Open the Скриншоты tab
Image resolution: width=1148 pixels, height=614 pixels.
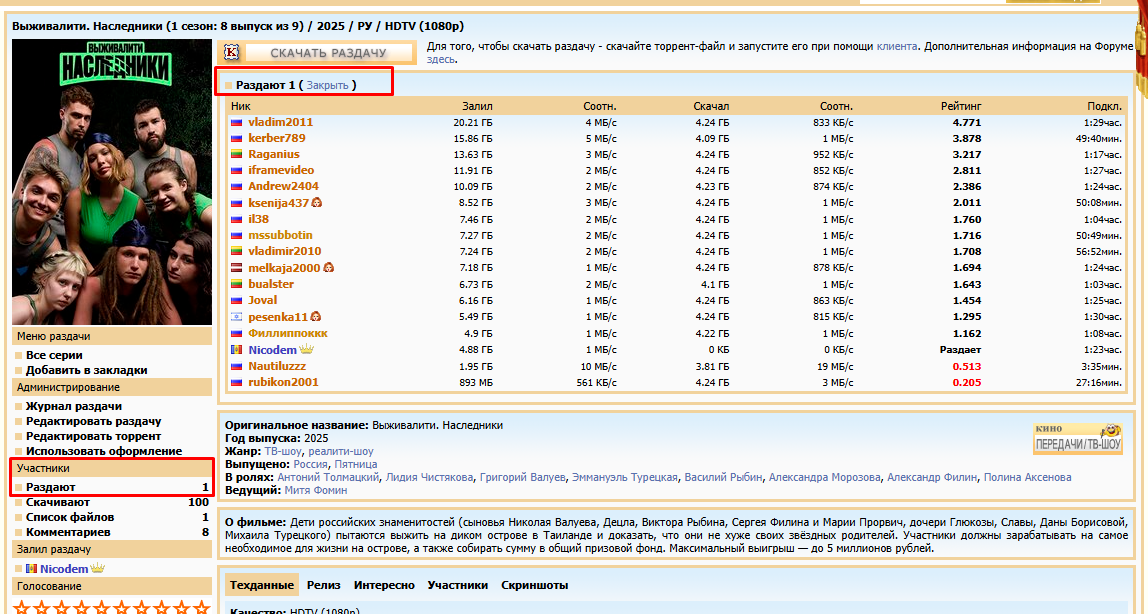pyautogui.click(x=534, y=585)
